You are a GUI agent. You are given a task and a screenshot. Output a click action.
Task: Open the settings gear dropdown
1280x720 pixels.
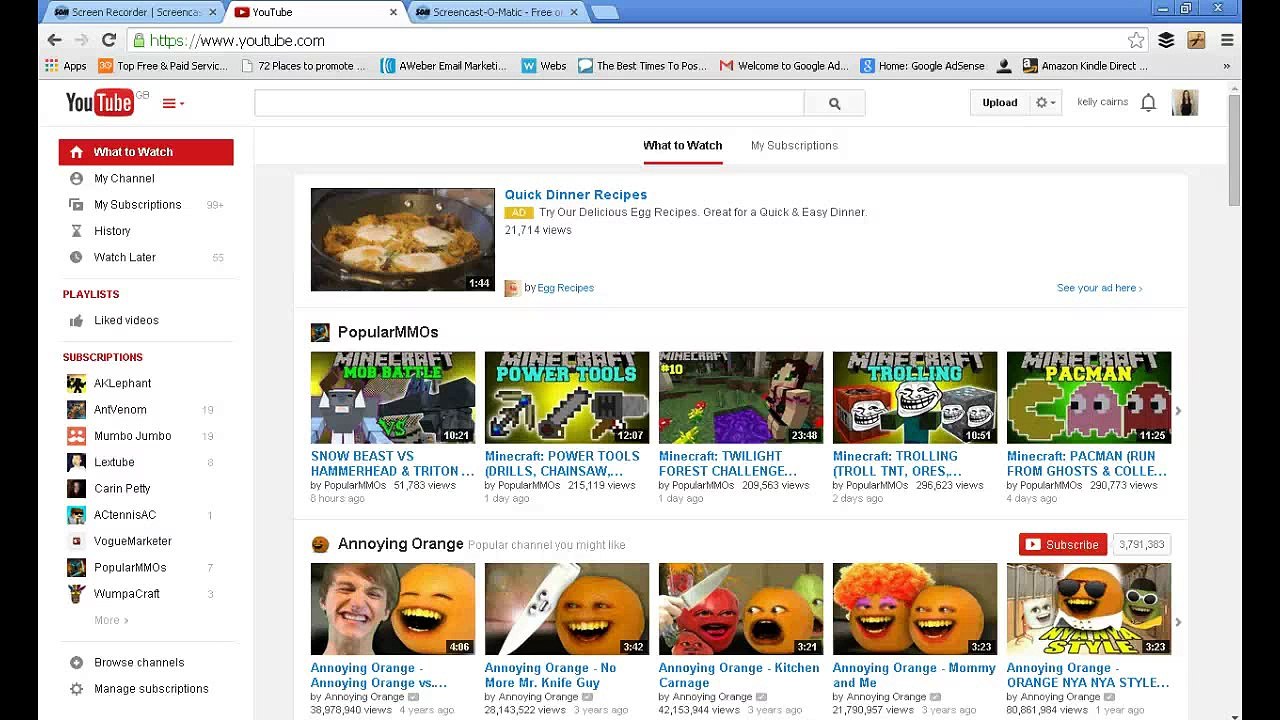[x=1045, y=103]
